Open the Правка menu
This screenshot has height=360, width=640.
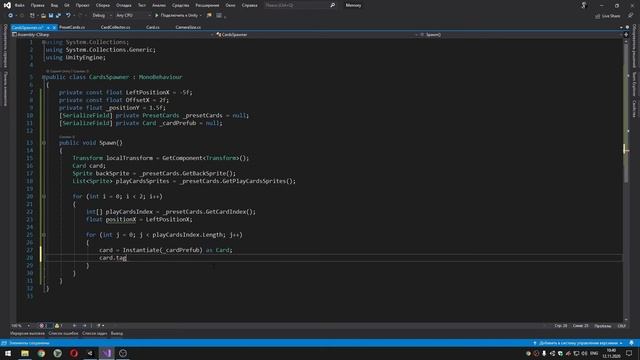[x=38, y=5]
